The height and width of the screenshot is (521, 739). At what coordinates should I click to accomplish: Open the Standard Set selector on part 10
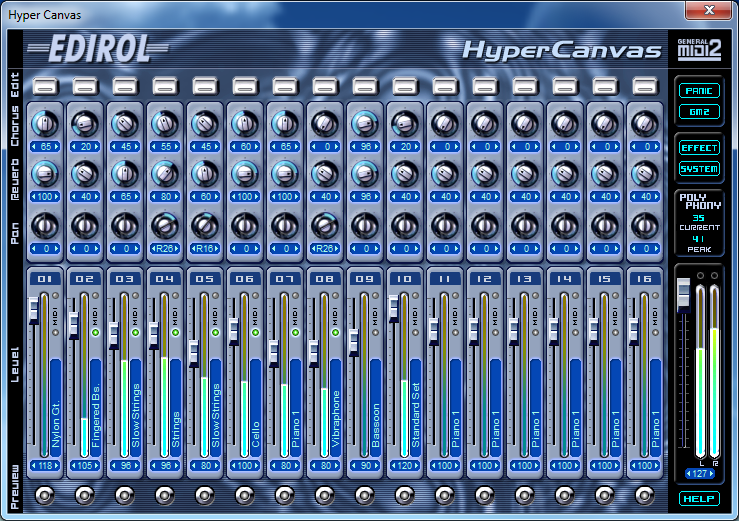416,408
